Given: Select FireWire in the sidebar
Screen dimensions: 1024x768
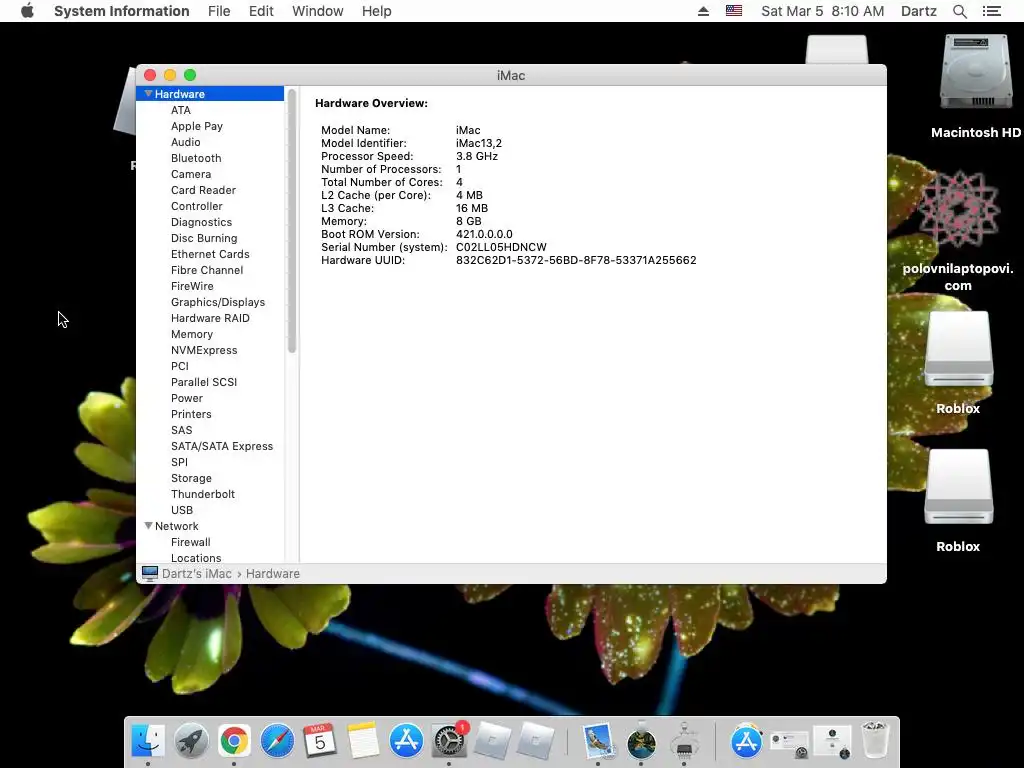Looking at the screenshot, I should [x=192, y=286].
